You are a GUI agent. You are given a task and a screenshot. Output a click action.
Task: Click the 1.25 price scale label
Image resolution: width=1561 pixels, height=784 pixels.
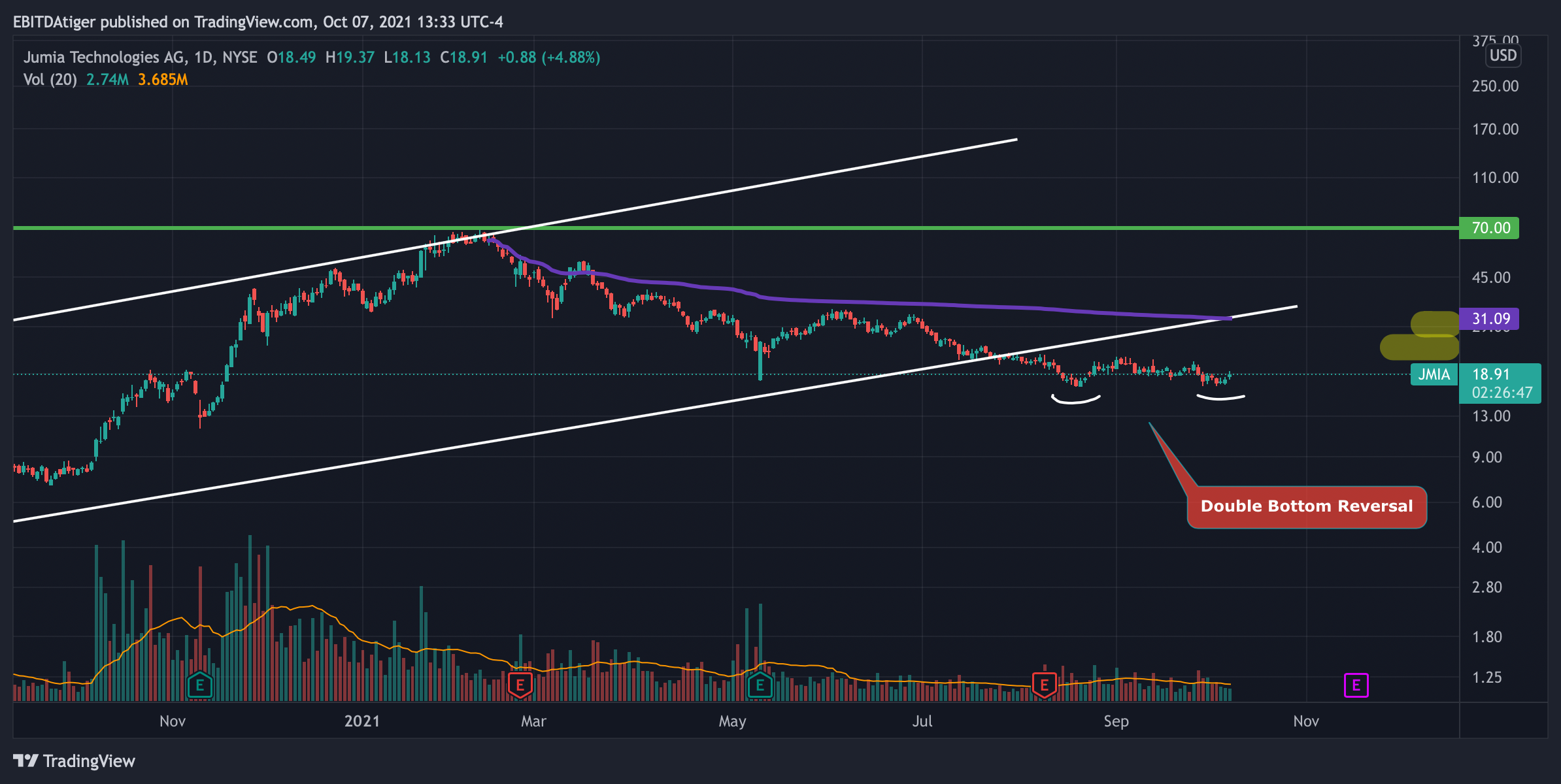(1487, 678)
